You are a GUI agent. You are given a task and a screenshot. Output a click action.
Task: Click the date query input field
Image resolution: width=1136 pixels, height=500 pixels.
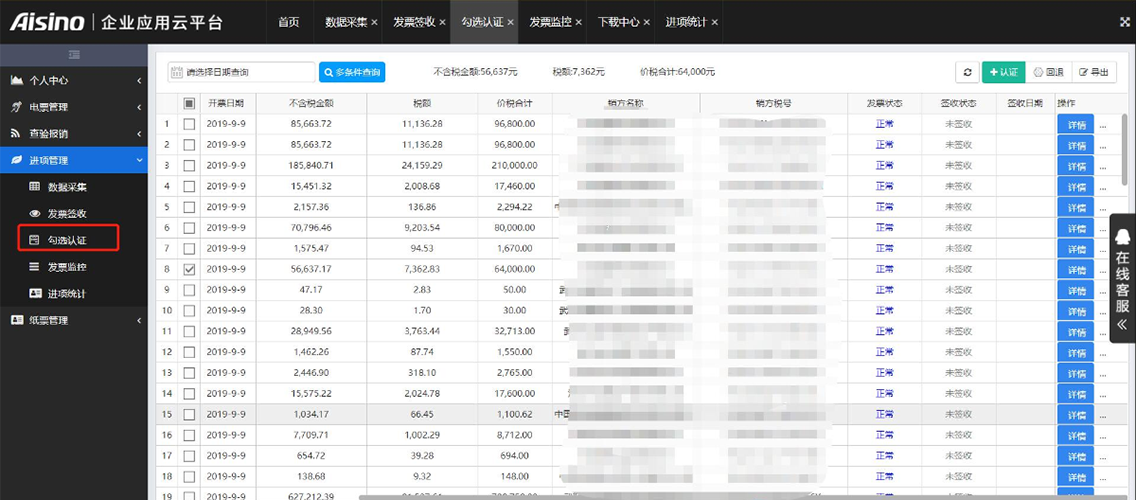pos(241,72)
